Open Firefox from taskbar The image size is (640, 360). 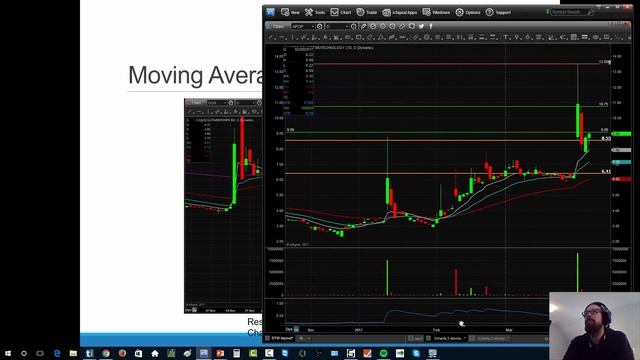point(122,353)
